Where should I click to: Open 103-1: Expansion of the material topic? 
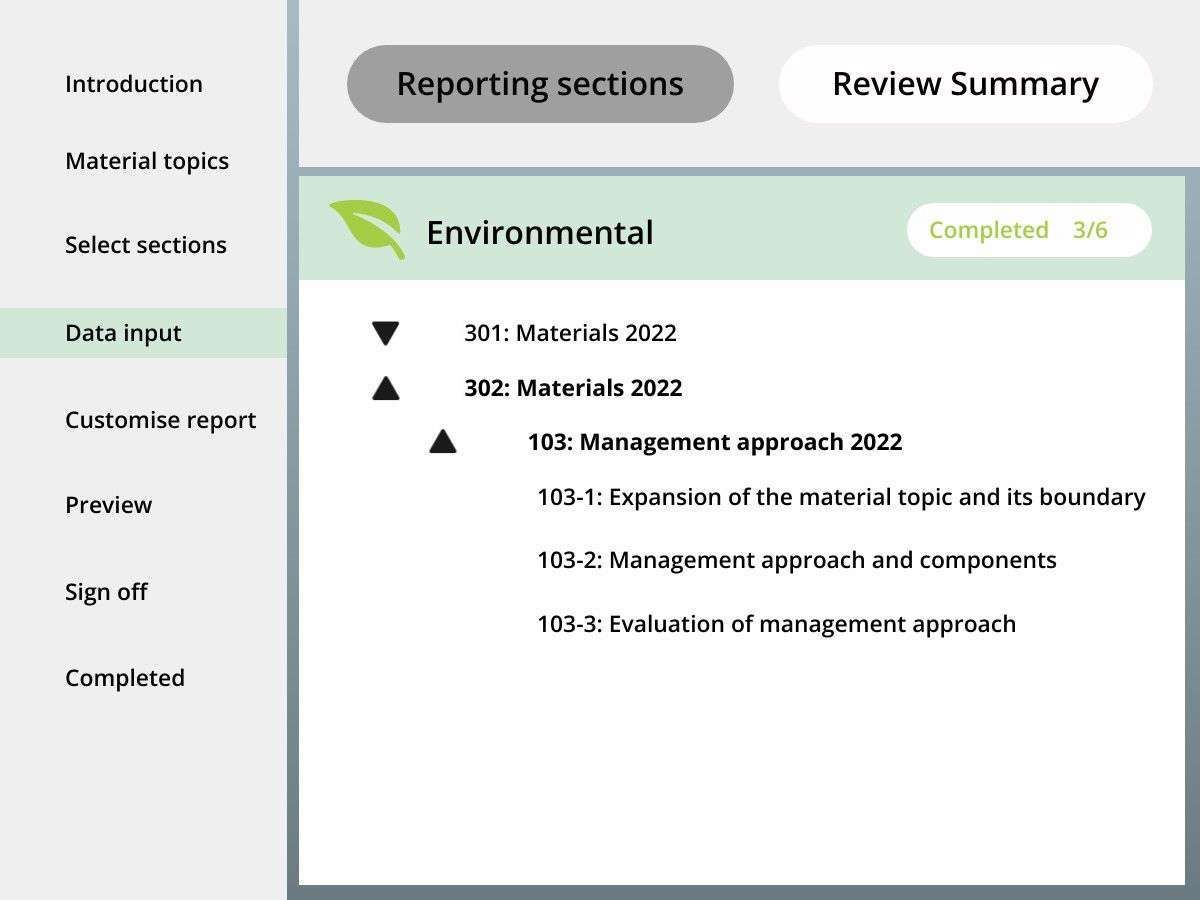[x=841, y=497]
